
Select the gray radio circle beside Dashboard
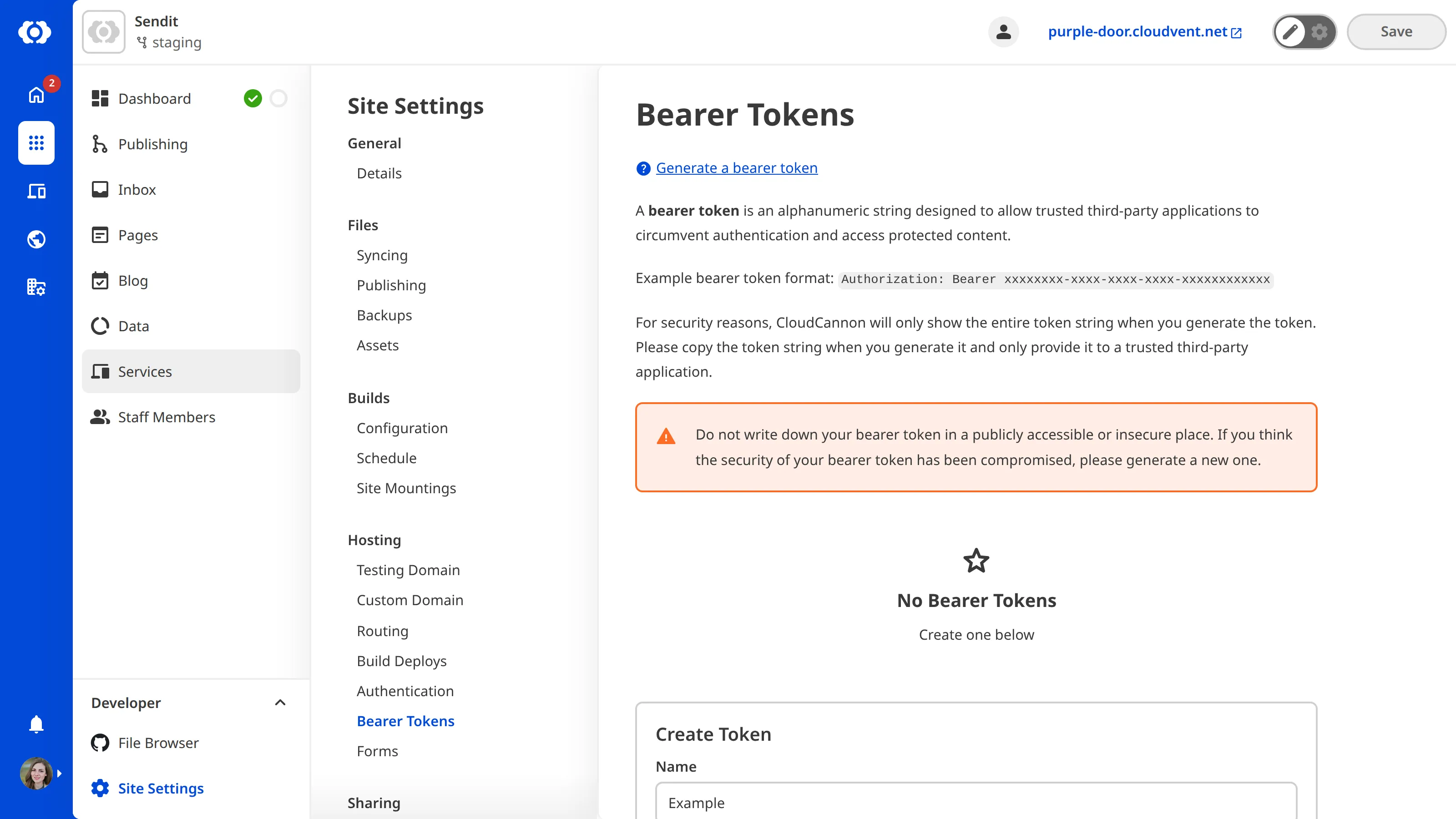click(278, 98)
